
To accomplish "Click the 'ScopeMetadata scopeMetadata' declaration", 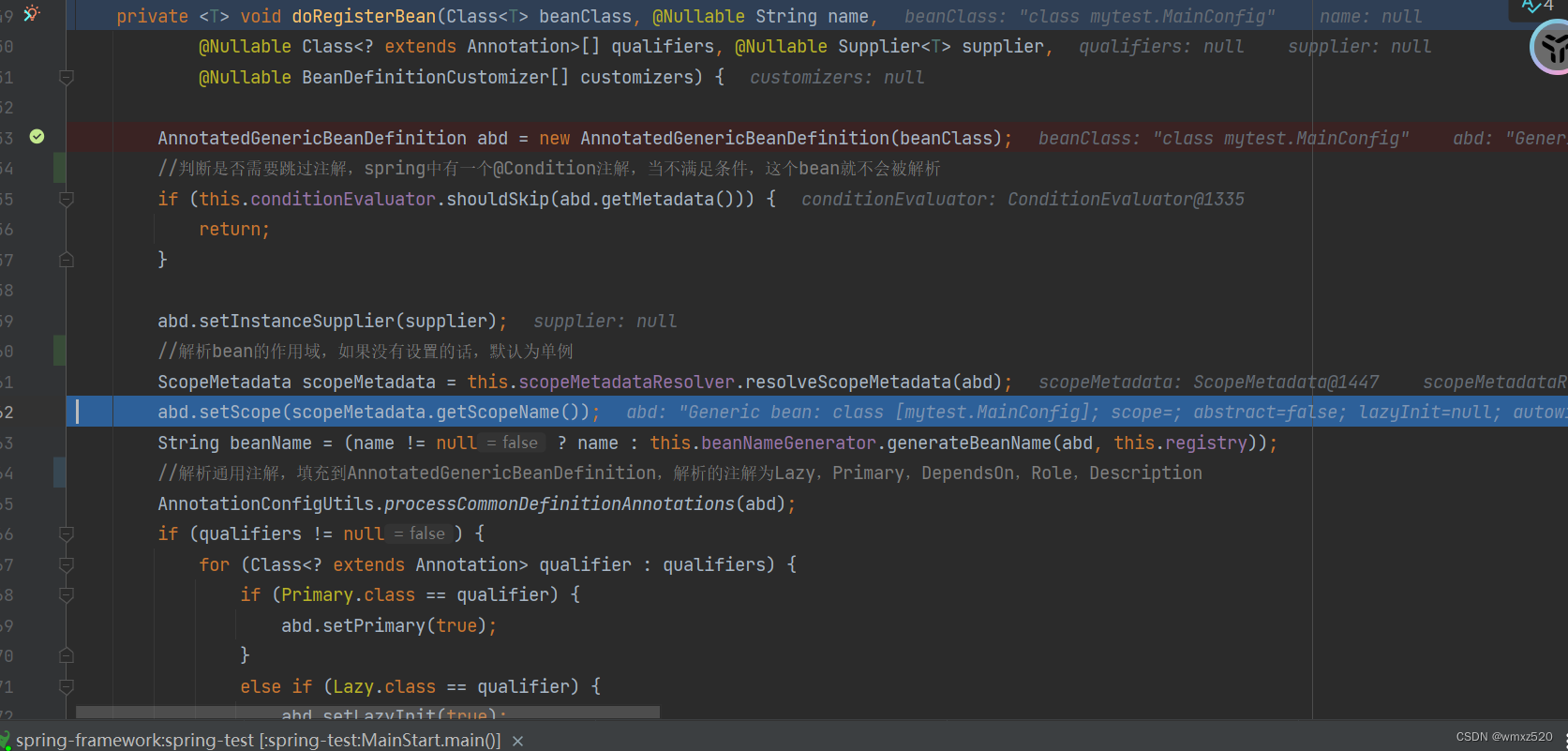I will pyautogui.click(x=296, y=382).
